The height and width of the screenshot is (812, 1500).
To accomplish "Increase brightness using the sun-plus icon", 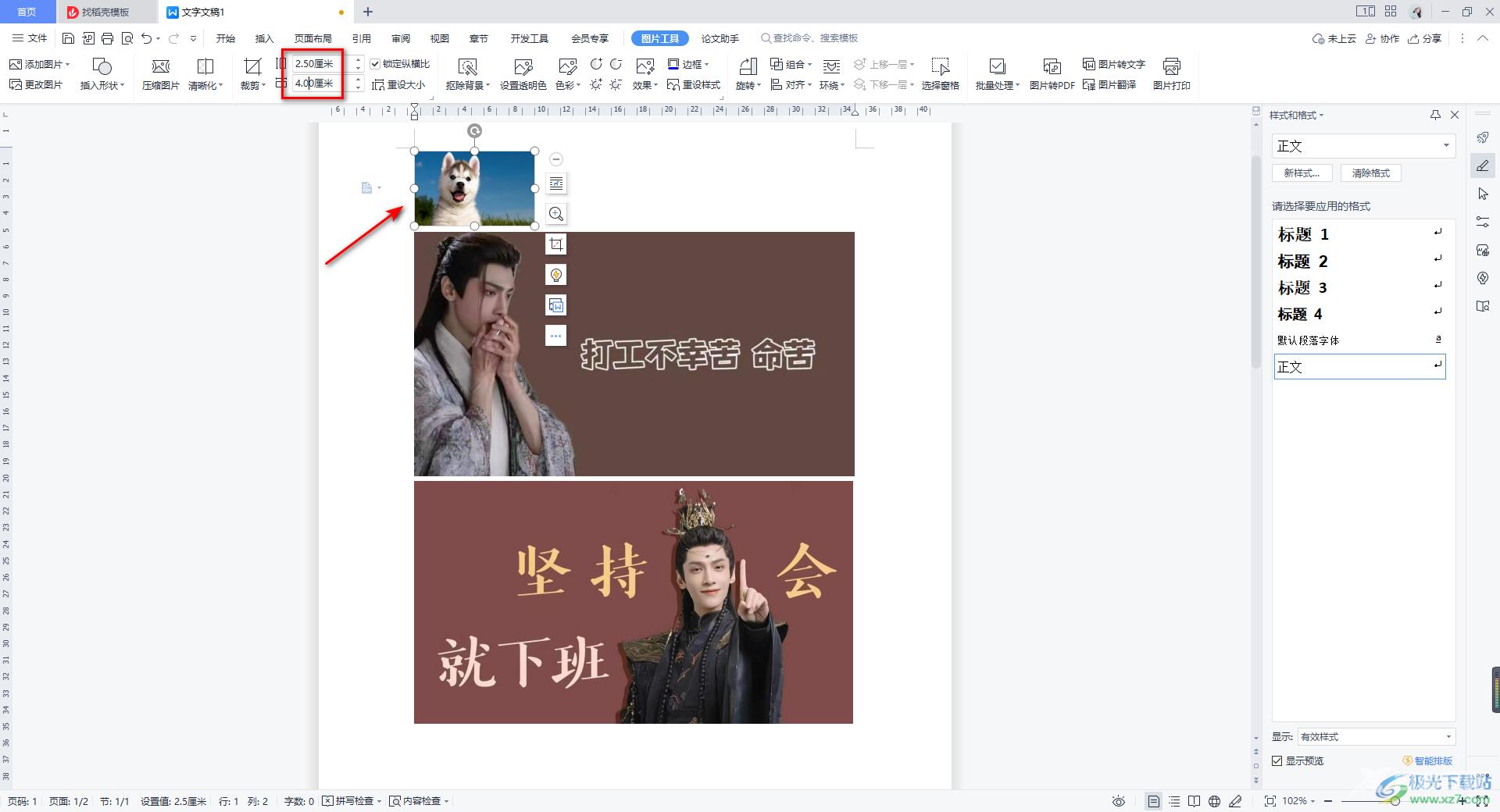I will 596,84.
